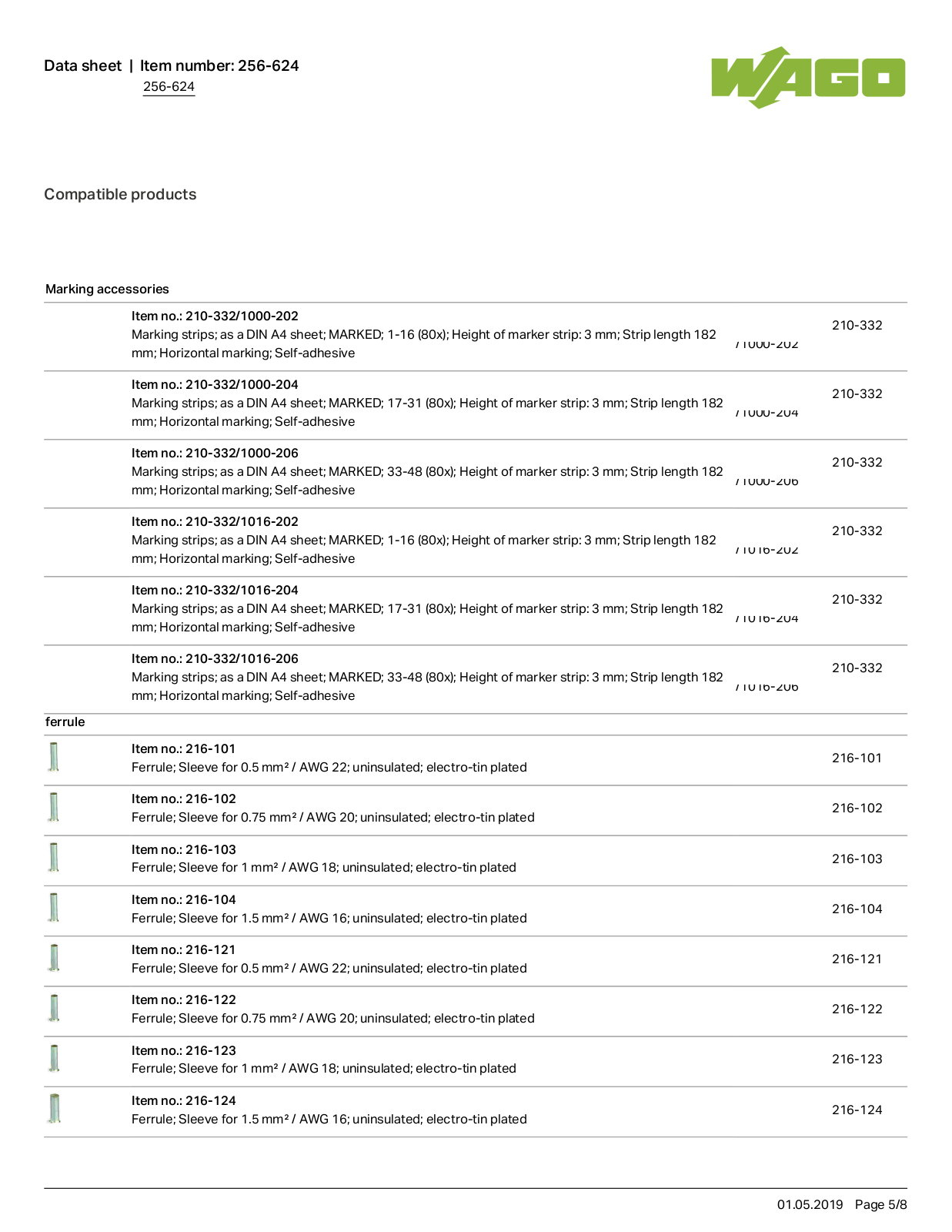Screen dimensions: 952x1232
Task: Click the 'ferrule' section label
Action: pos(65,721)
